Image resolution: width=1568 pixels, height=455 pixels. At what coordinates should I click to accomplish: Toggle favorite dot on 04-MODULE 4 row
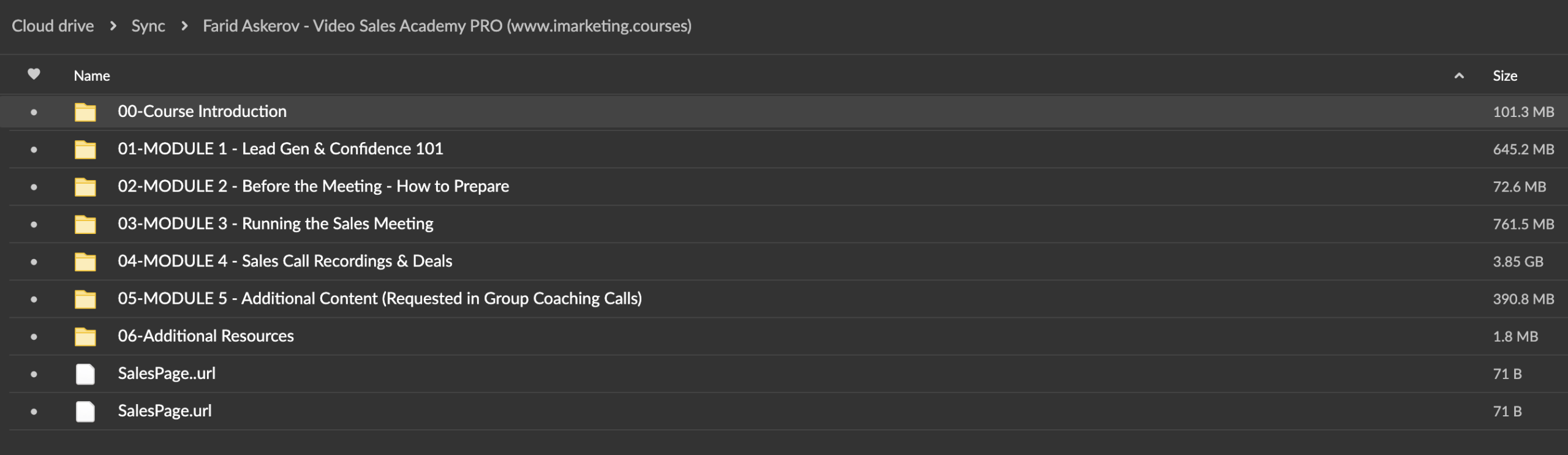[x=34, y=261]
